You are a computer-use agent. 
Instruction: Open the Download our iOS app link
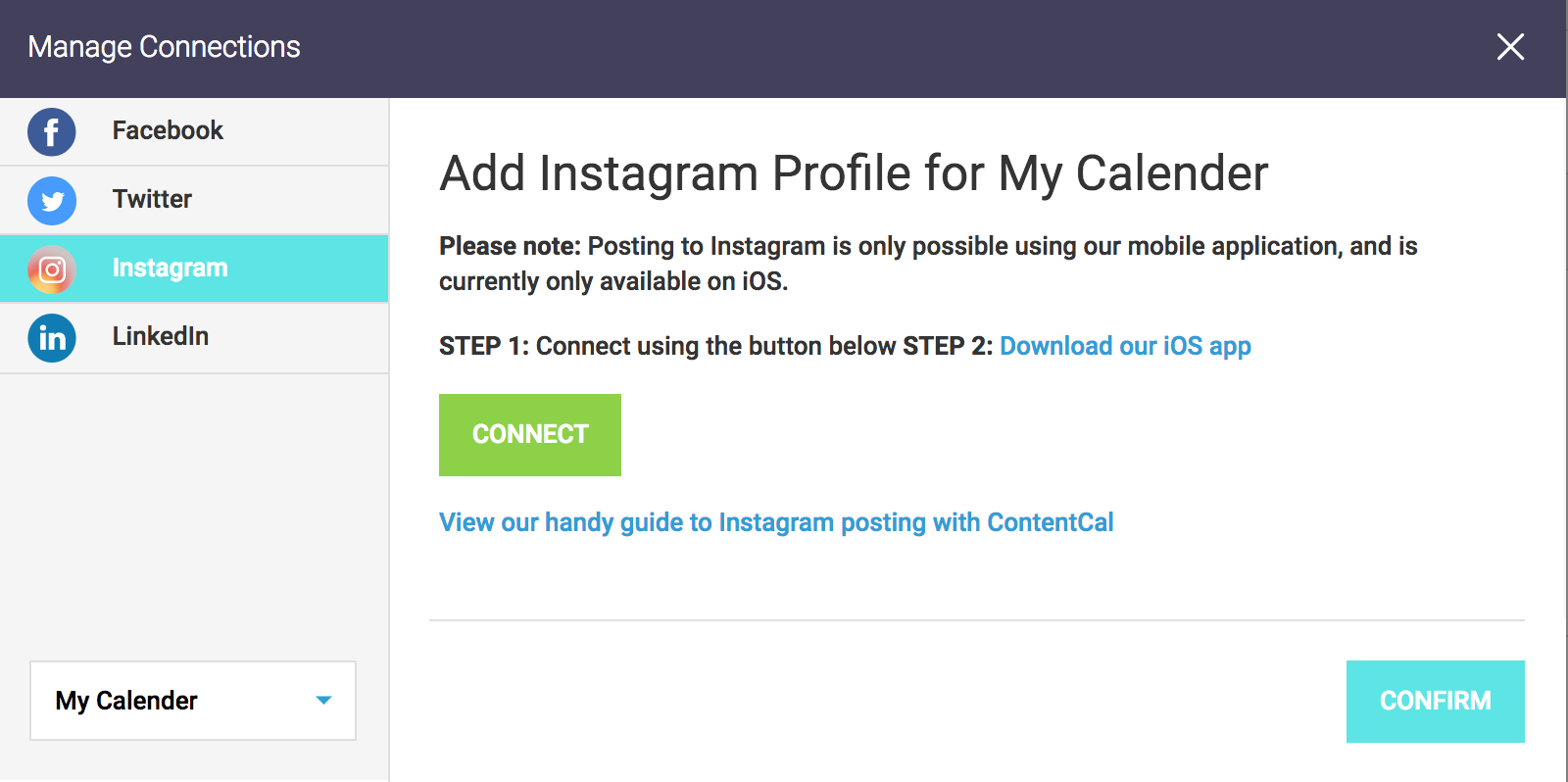[1125, 346]
